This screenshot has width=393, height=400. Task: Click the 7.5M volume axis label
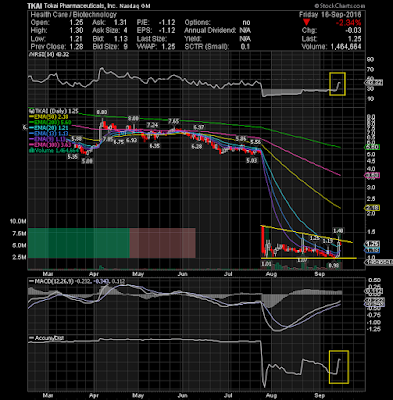(19, 234)
